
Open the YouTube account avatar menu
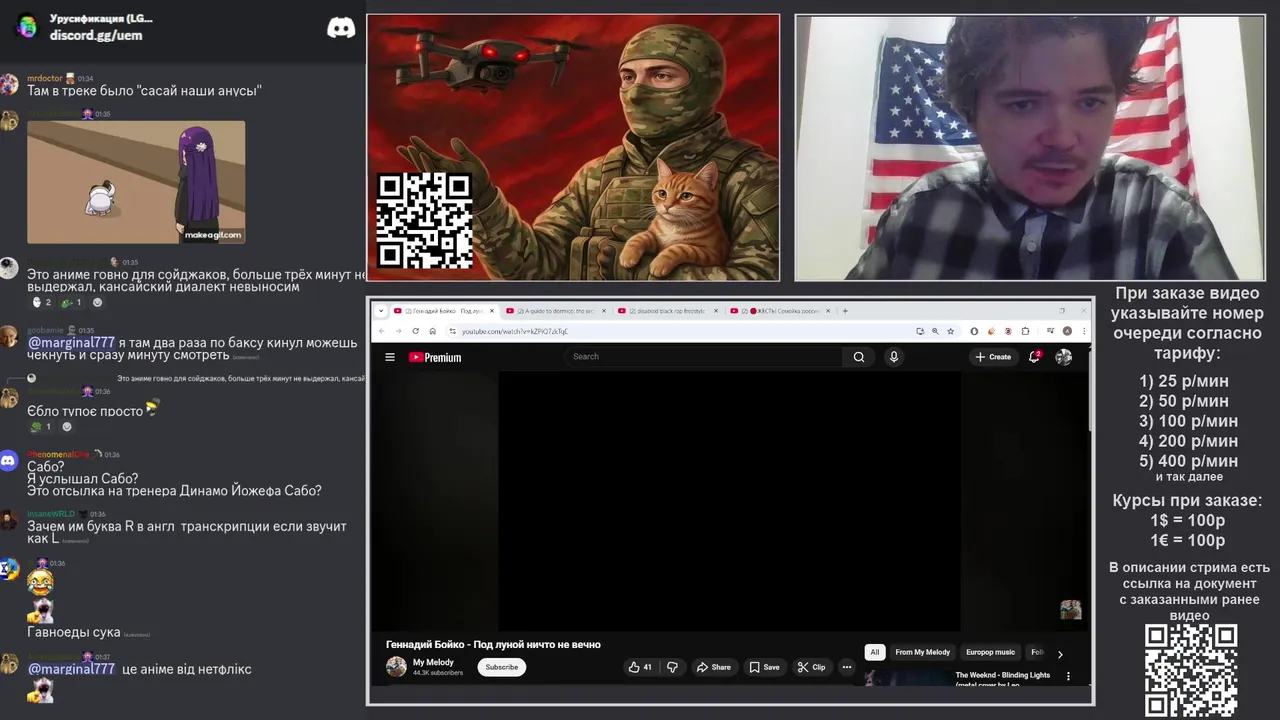[x=1064, y=357]
